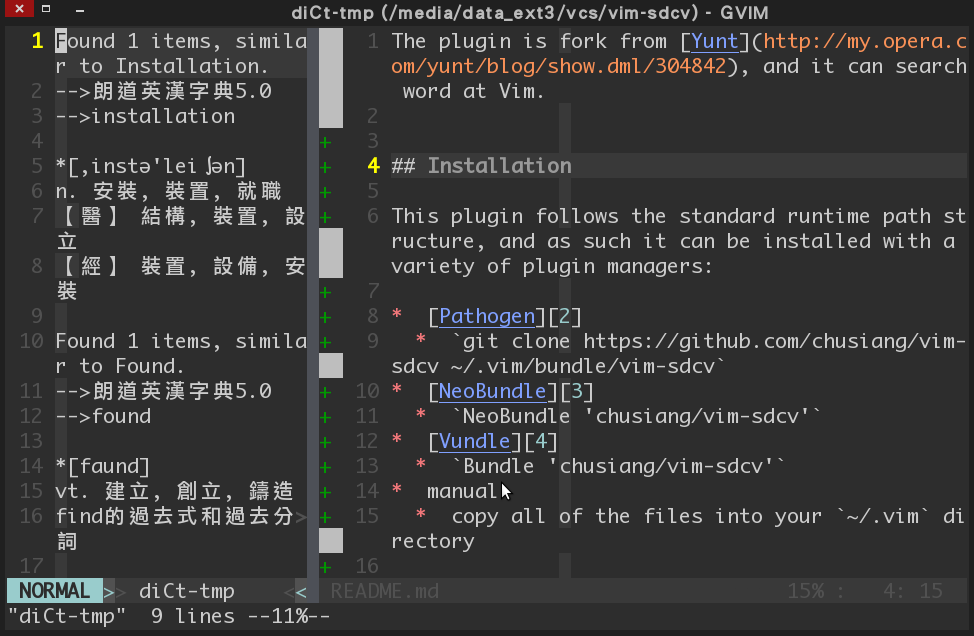The width and height of the screenshot is (974, 636).
Task: Click the NeoBundle link
Action: pos(492,391)
